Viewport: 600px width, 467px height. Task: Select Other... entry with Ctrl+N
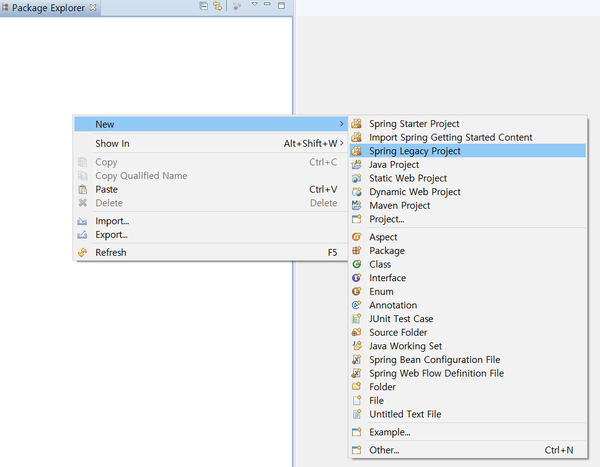(x=468, y=450)
